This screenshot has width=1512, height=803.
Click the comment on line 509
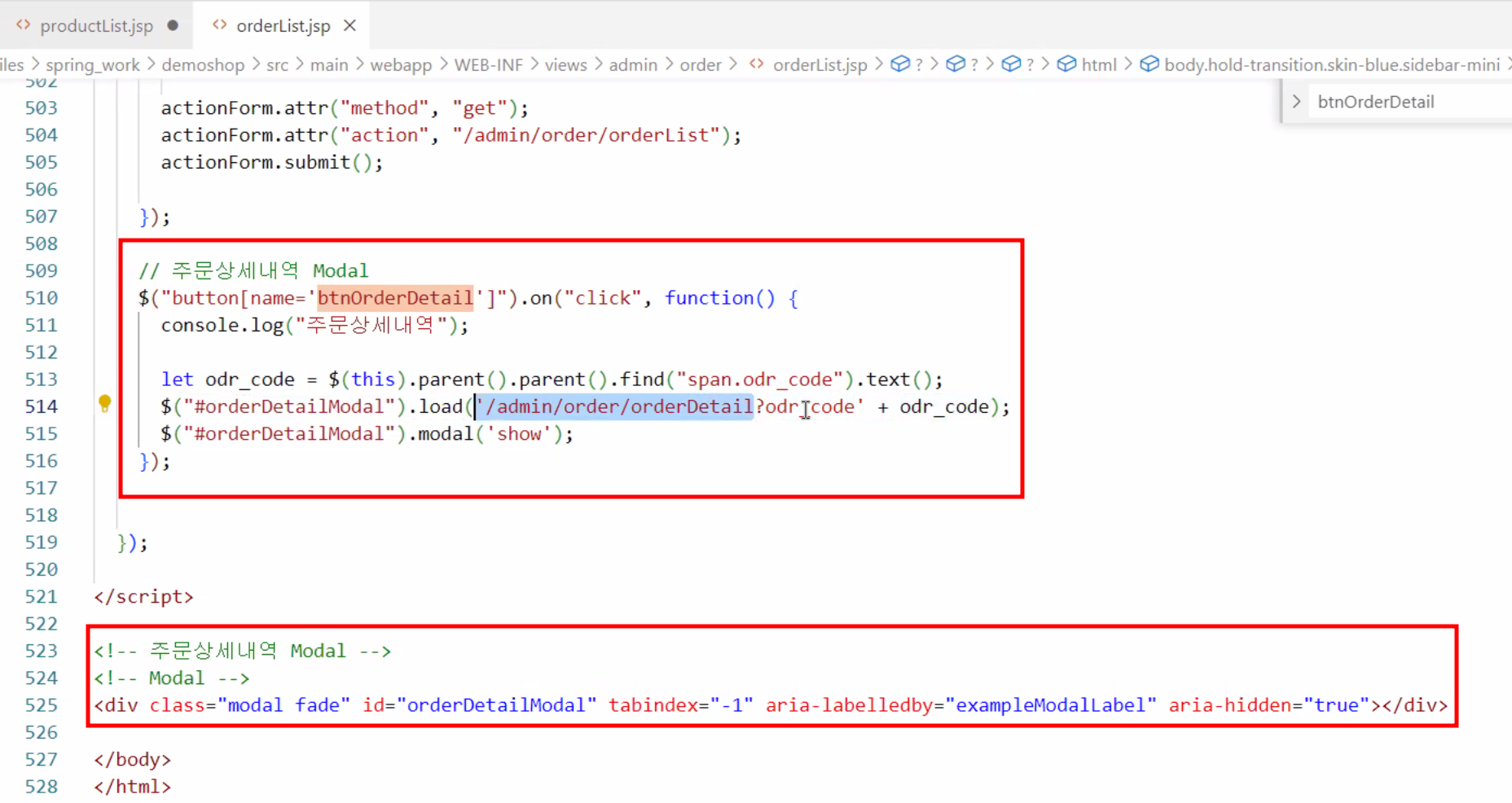253,271
